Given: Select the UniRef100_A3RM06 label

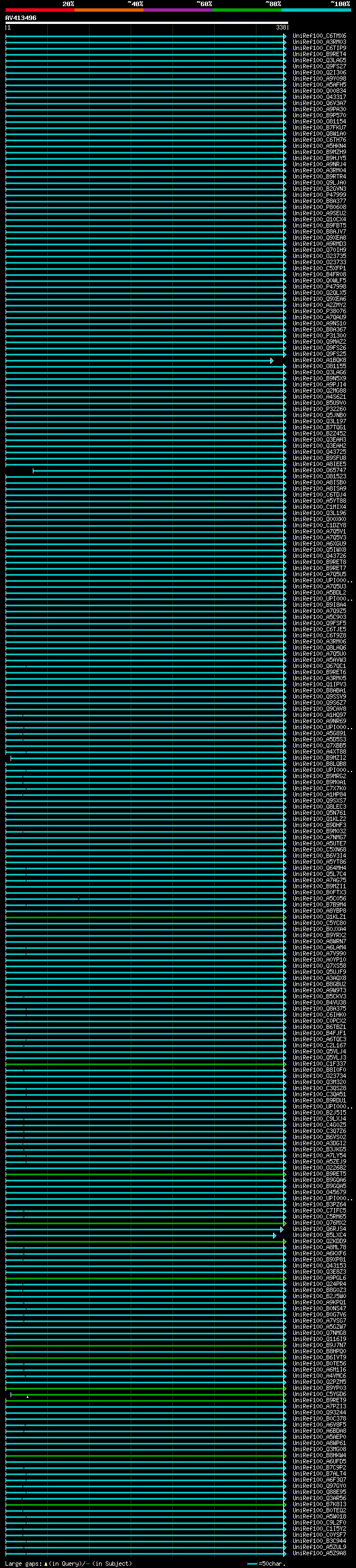Looking at the screenshot, I should point(319,641).
